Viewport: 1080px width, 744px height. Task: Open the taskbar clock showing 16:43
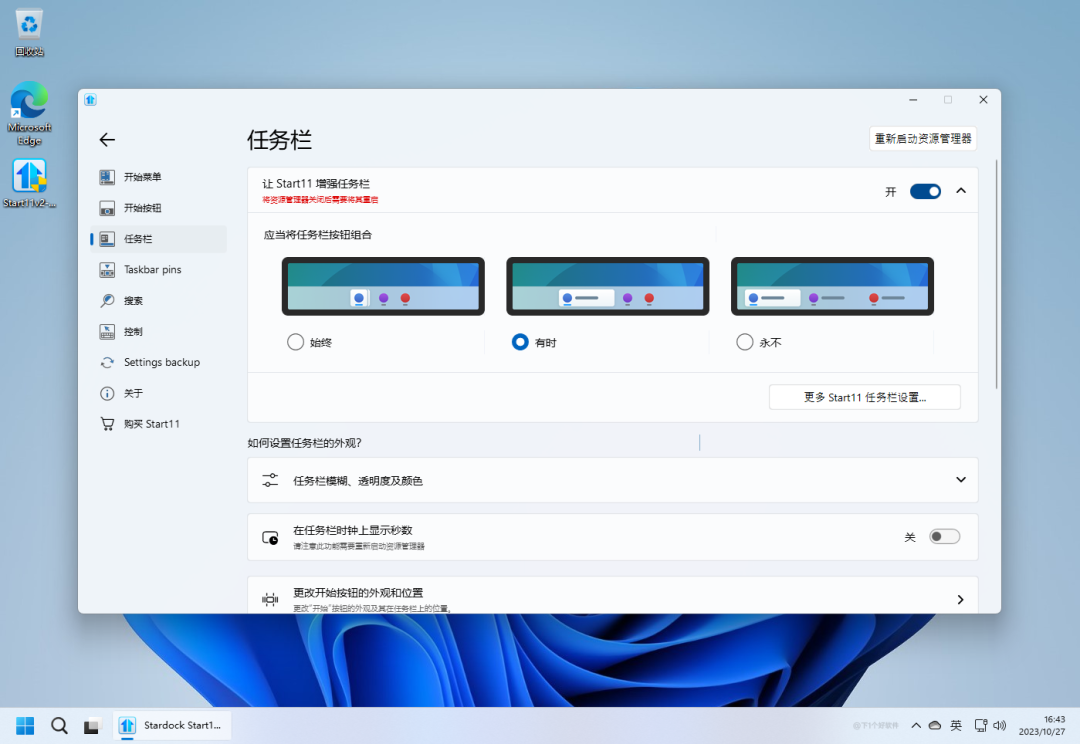[1042, 725]
